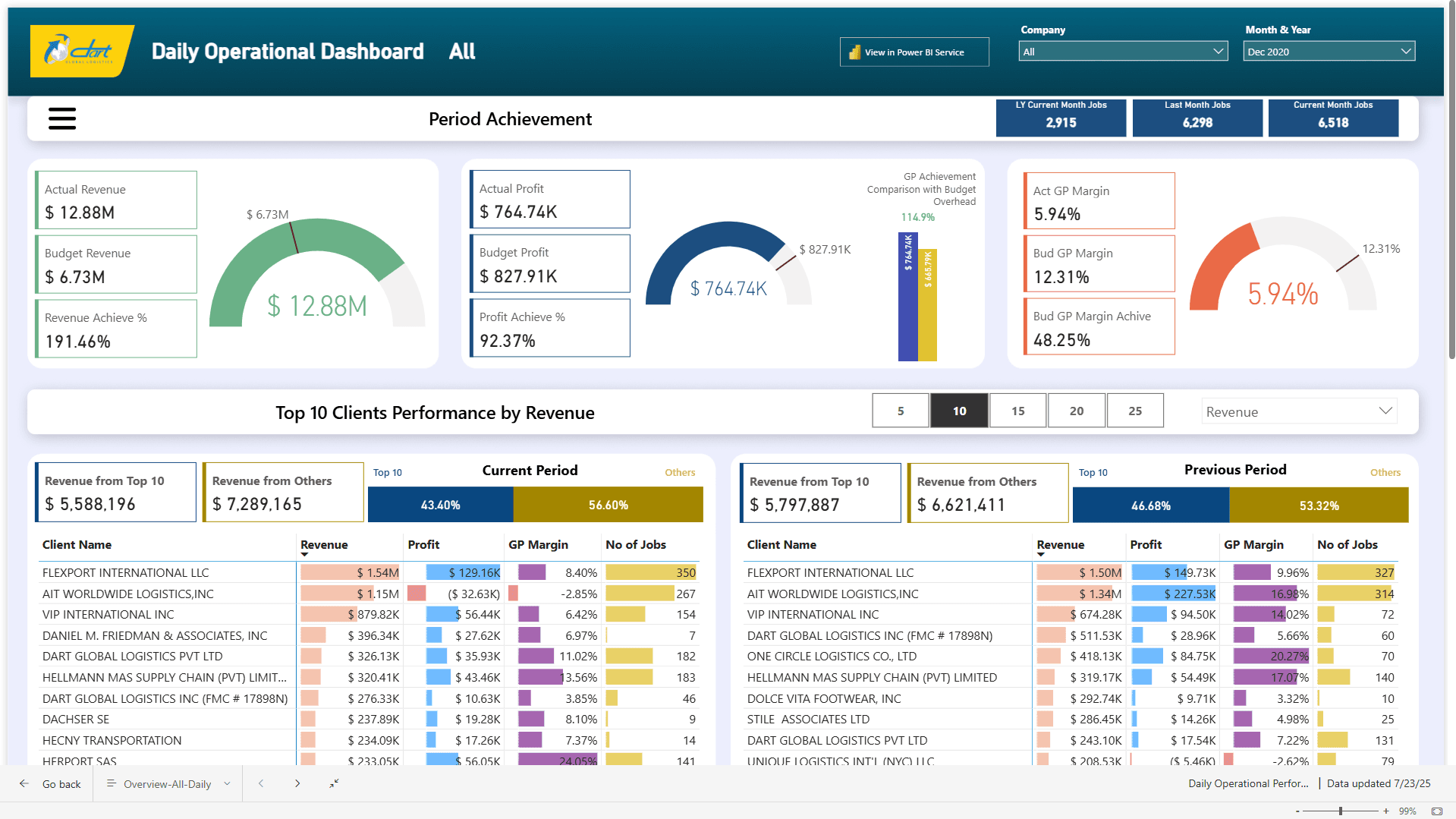This screenshot has width=1456, height=819.
Task: Sort by Profit column in Current Period table
Action: coord(423,544)
